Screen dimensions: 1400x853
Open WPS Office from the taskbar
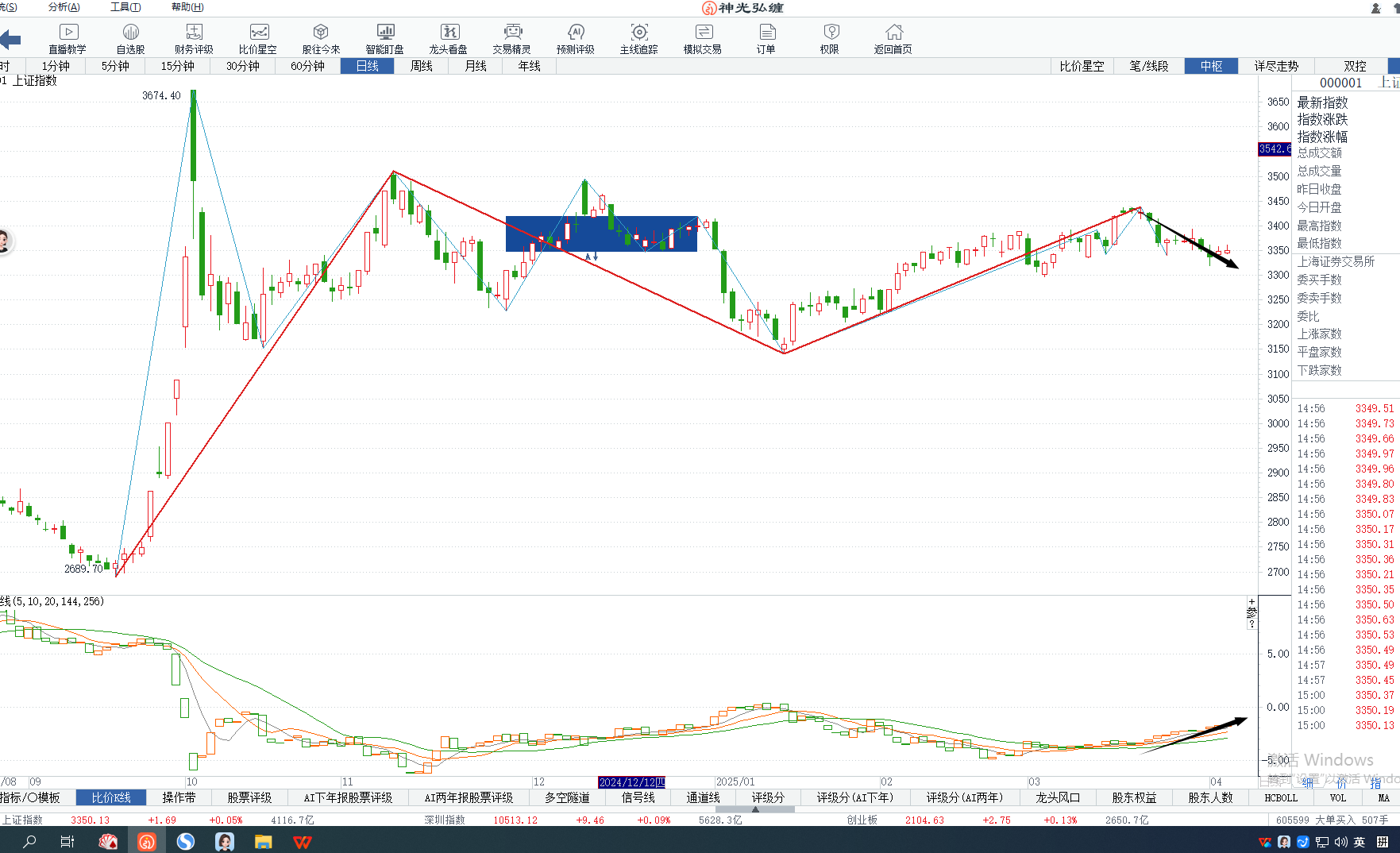point(302,842)
